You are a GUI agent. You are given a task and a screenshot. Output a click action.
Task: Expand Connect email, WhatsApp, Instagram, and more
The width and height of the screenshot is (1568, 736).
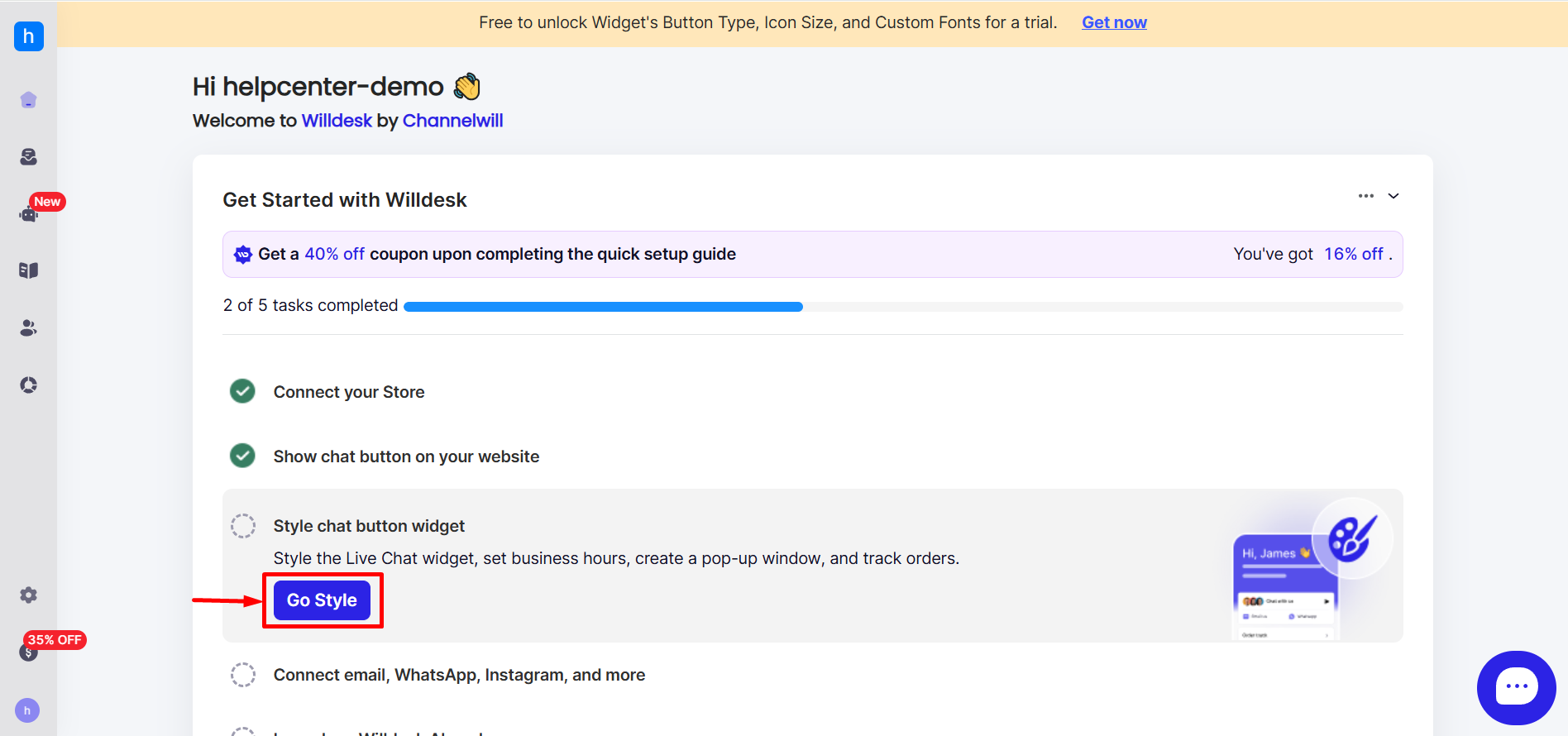coord(459,675)
